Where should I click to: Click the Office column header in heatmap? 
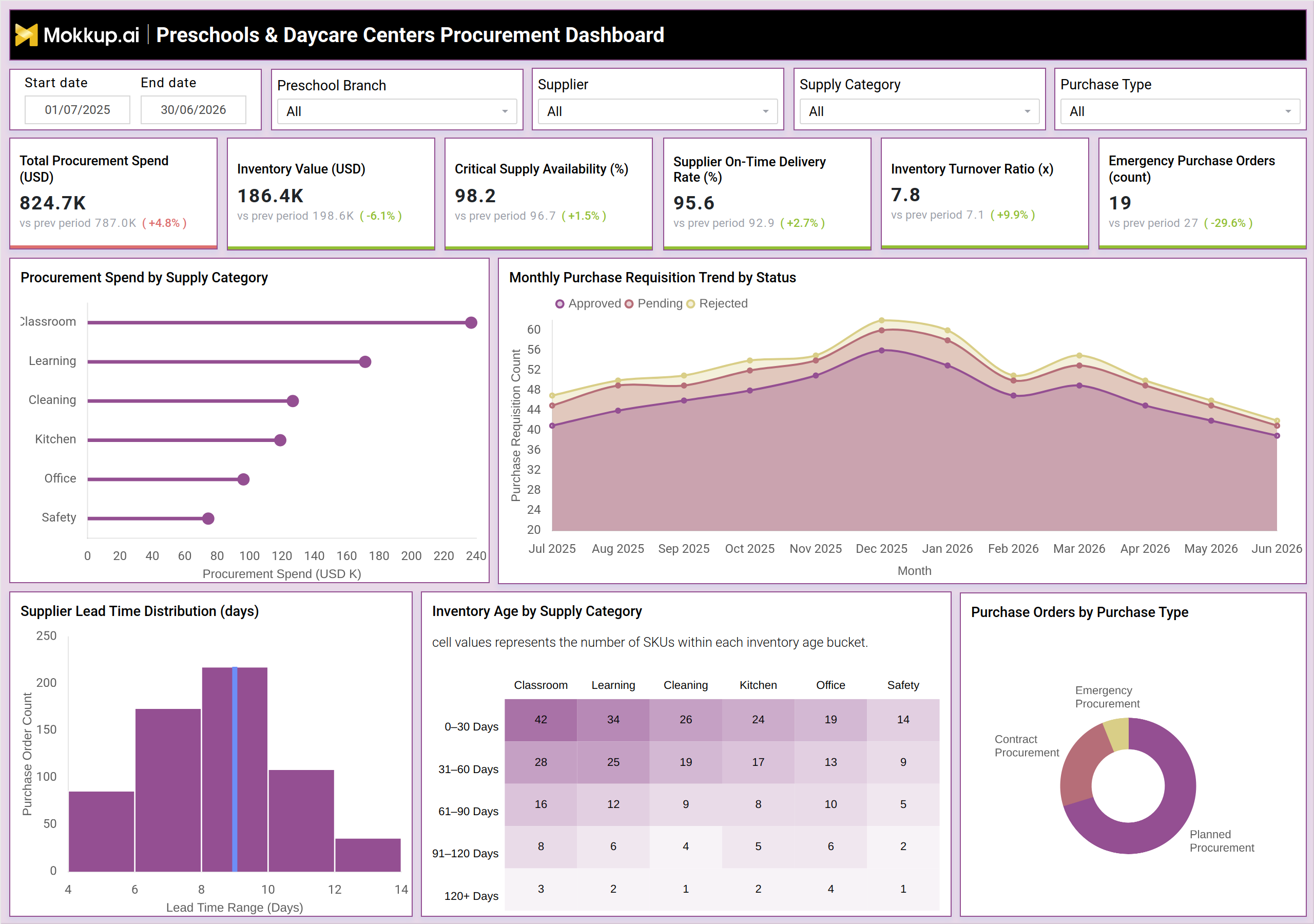pos(830,685)
